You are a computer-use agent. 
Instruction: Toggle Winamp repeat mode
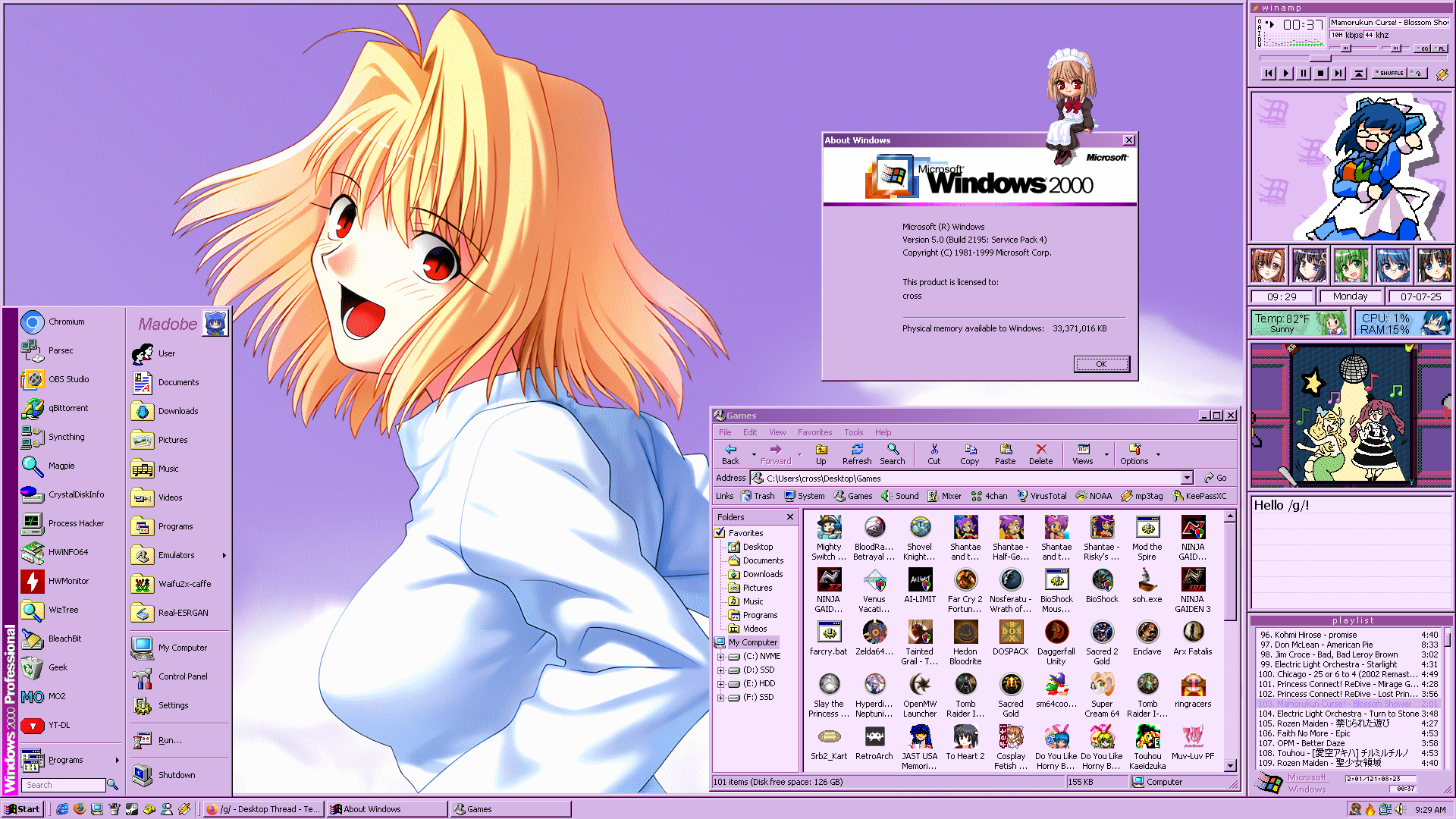pos(1418,74)
